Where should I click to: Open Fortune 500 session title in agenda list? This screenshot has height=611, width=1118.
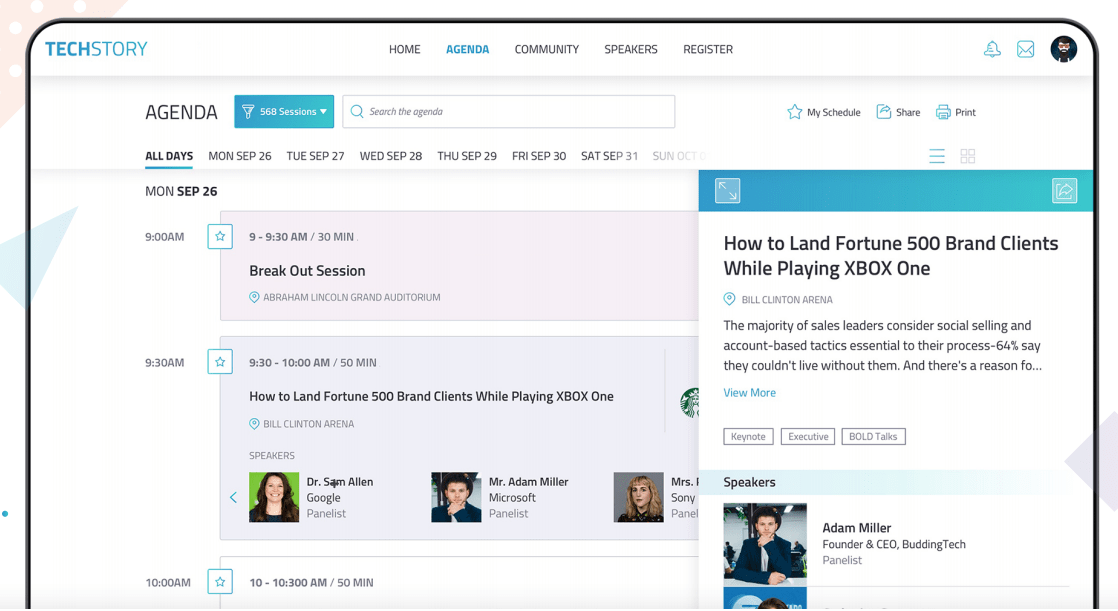[431, 396]
